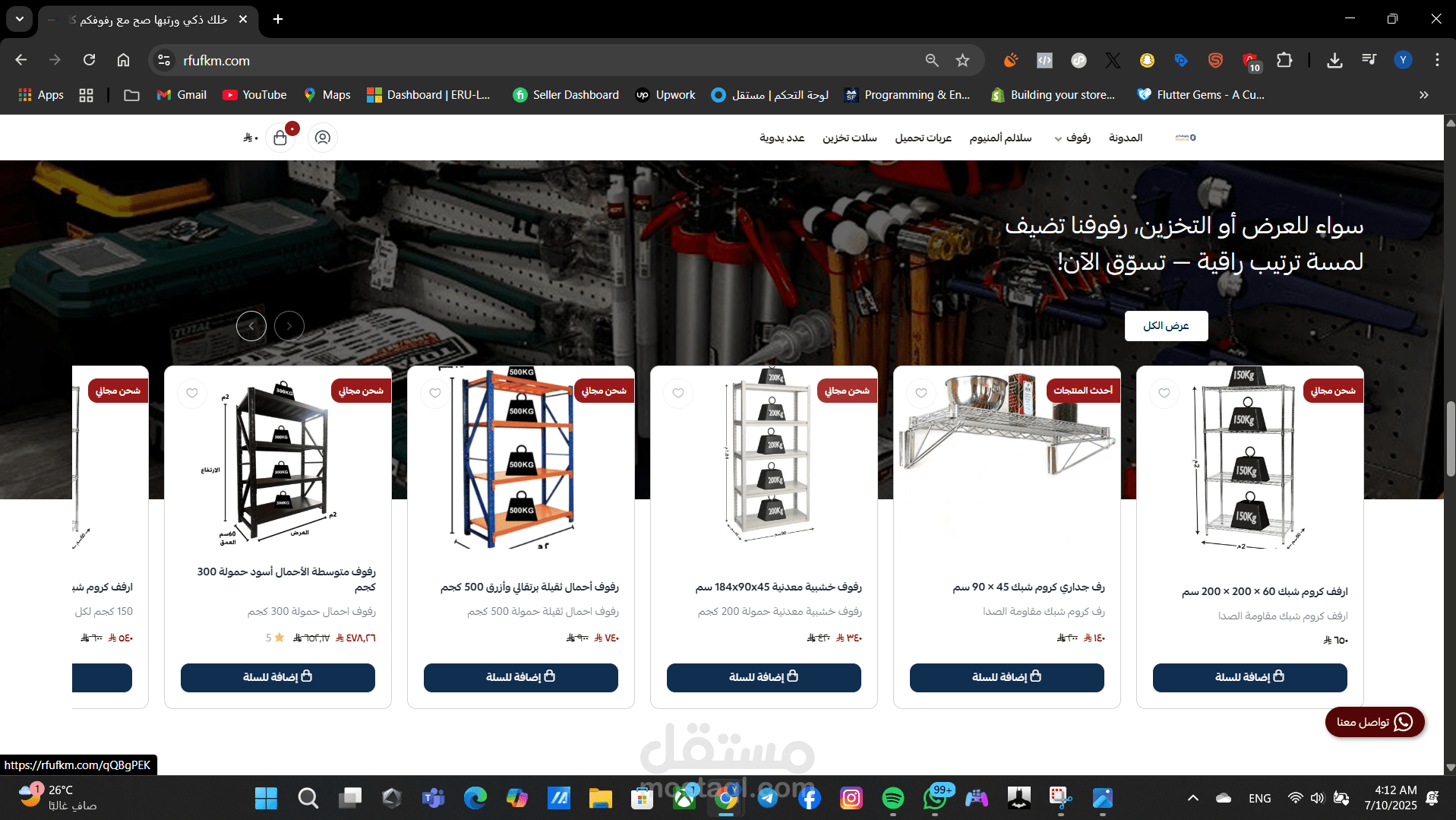
Task: View site information icon in address bar
Action: [x=164, y=60]
